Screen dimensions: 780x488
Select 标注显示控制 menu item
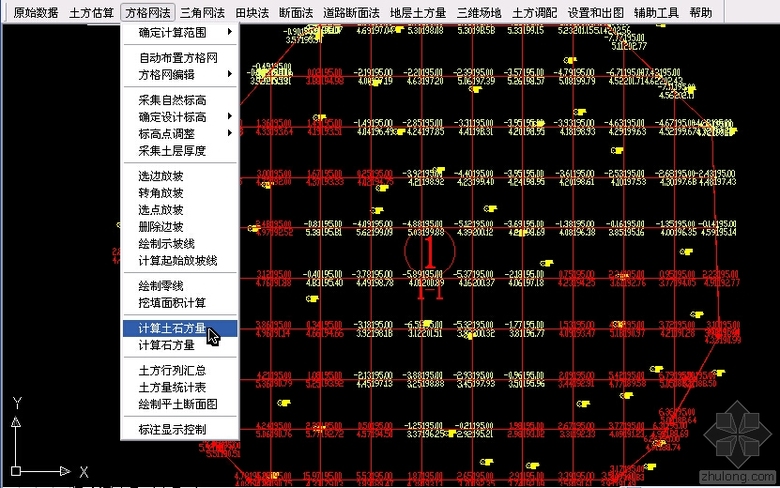tap(172, 430)
